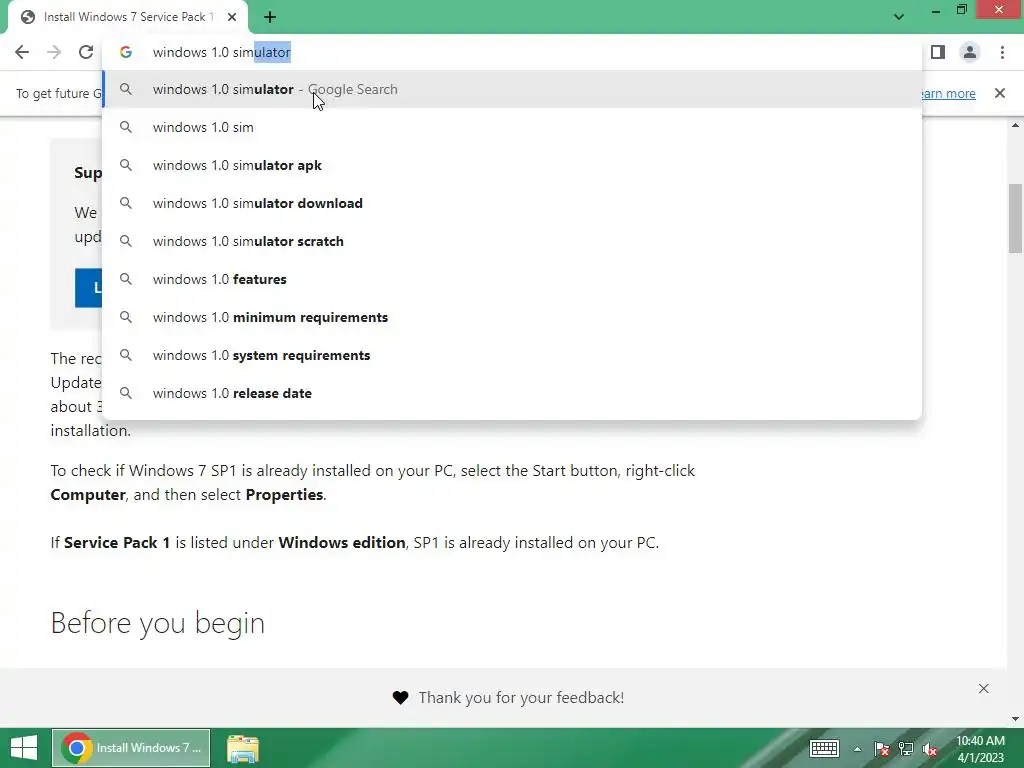Choose the 'windows 1.0 release date' suggestion
Screen dimensions: 1024x768
(x=512, y=393)
